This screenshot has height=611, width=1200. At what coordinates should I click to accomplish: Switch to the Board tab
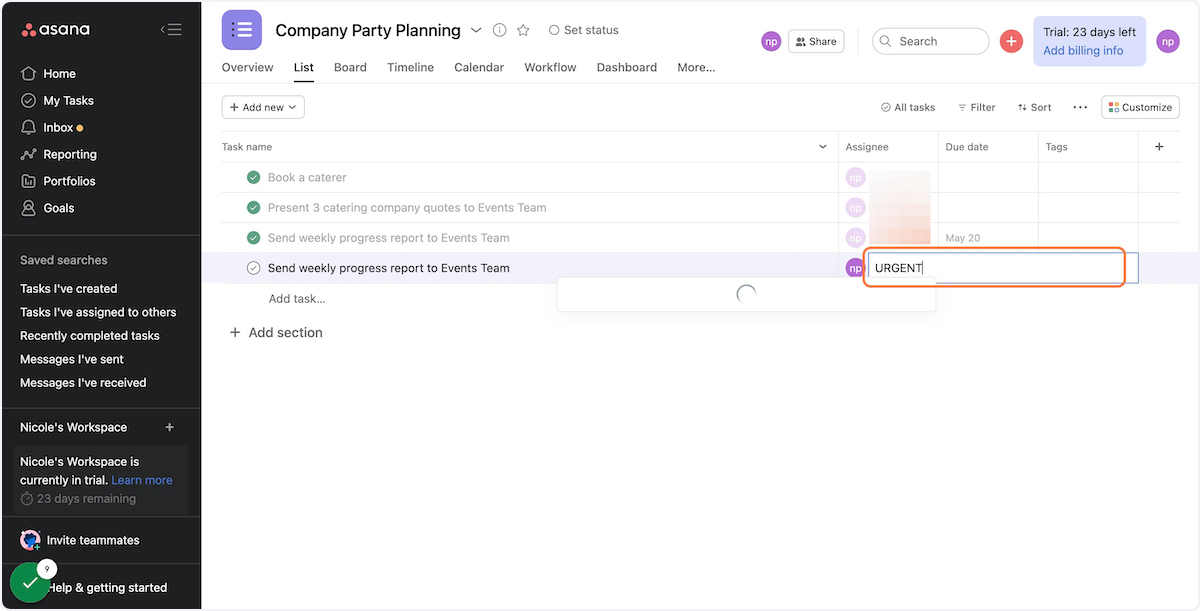[x=350, y=67]
